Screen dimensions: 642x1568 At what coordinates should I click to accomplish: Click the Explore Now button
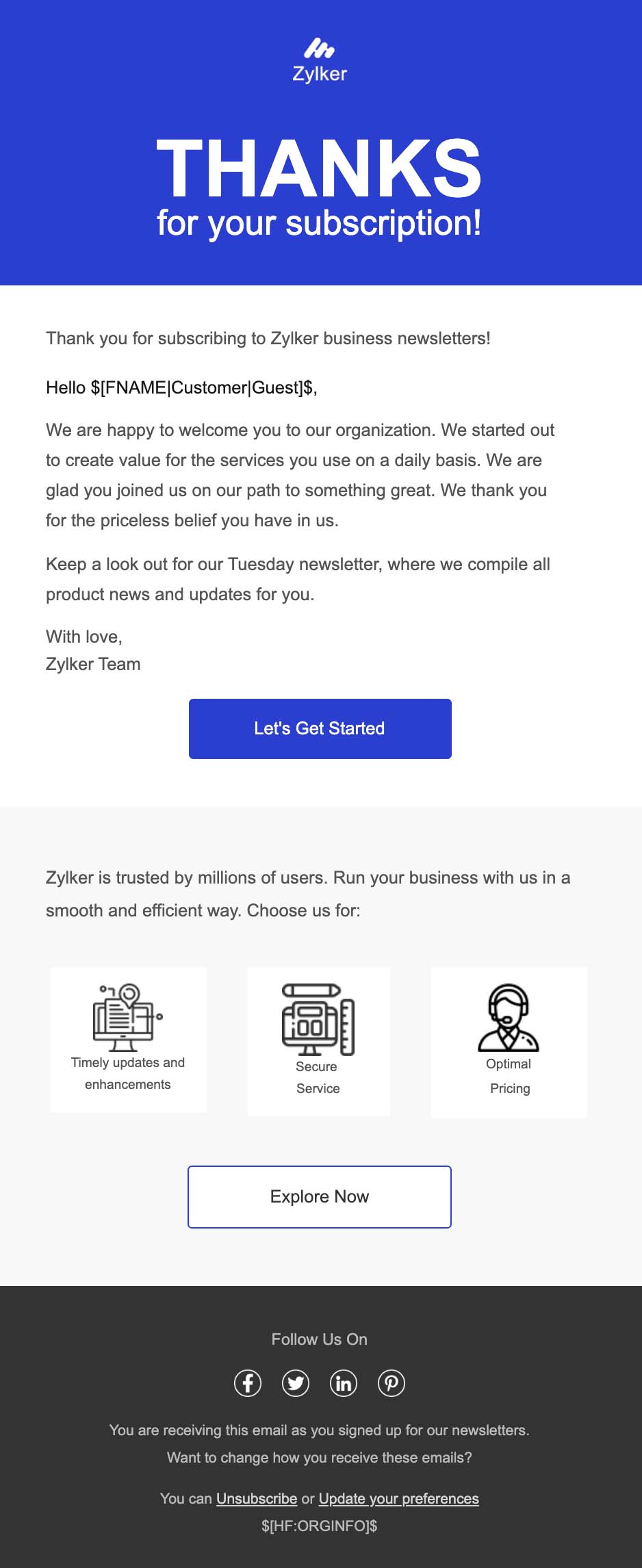tap(320, 1196)
